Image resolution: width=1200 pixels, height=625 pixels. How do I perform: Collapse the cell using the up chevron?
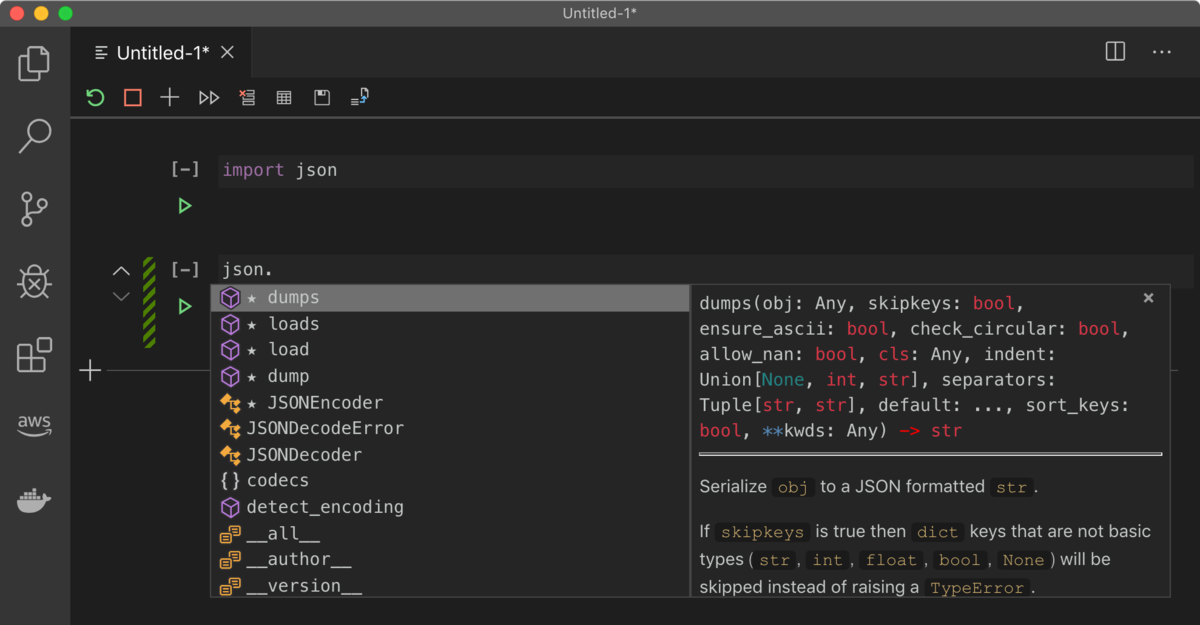(x=121, y=271)
